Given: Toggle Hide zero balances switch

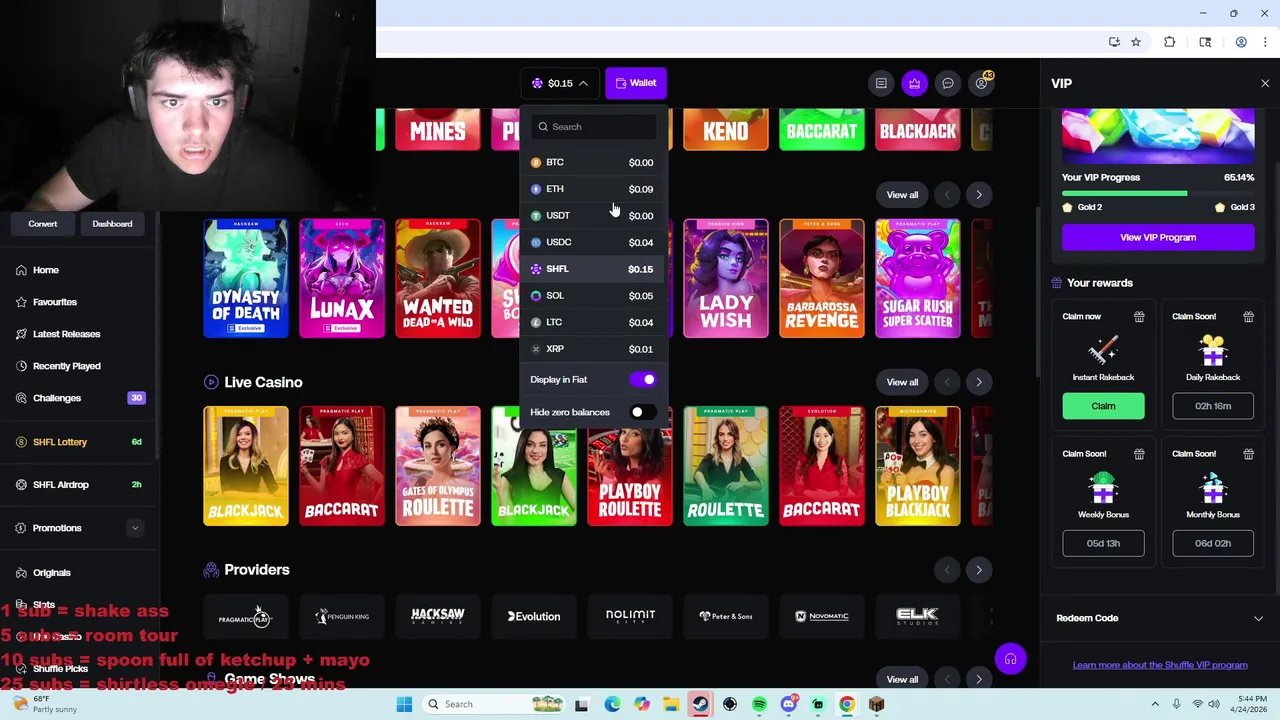Looking at the screenshot, I should tap(643, 412).
